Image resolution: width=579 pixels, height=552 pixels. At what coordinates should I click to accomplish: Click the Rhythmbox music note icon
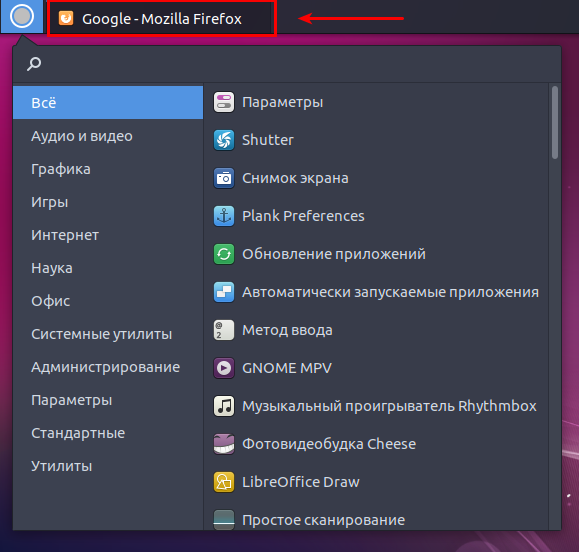point(224,406)
